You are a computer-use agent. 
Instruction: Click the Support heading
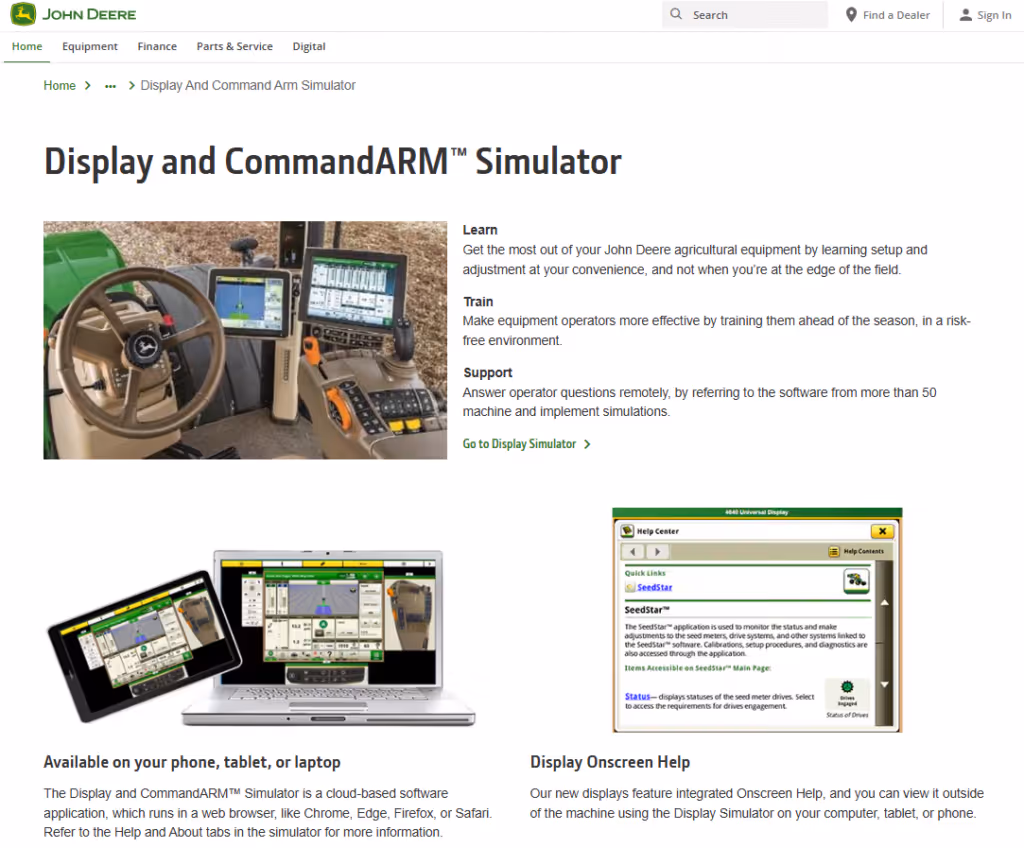coord(488,372)
